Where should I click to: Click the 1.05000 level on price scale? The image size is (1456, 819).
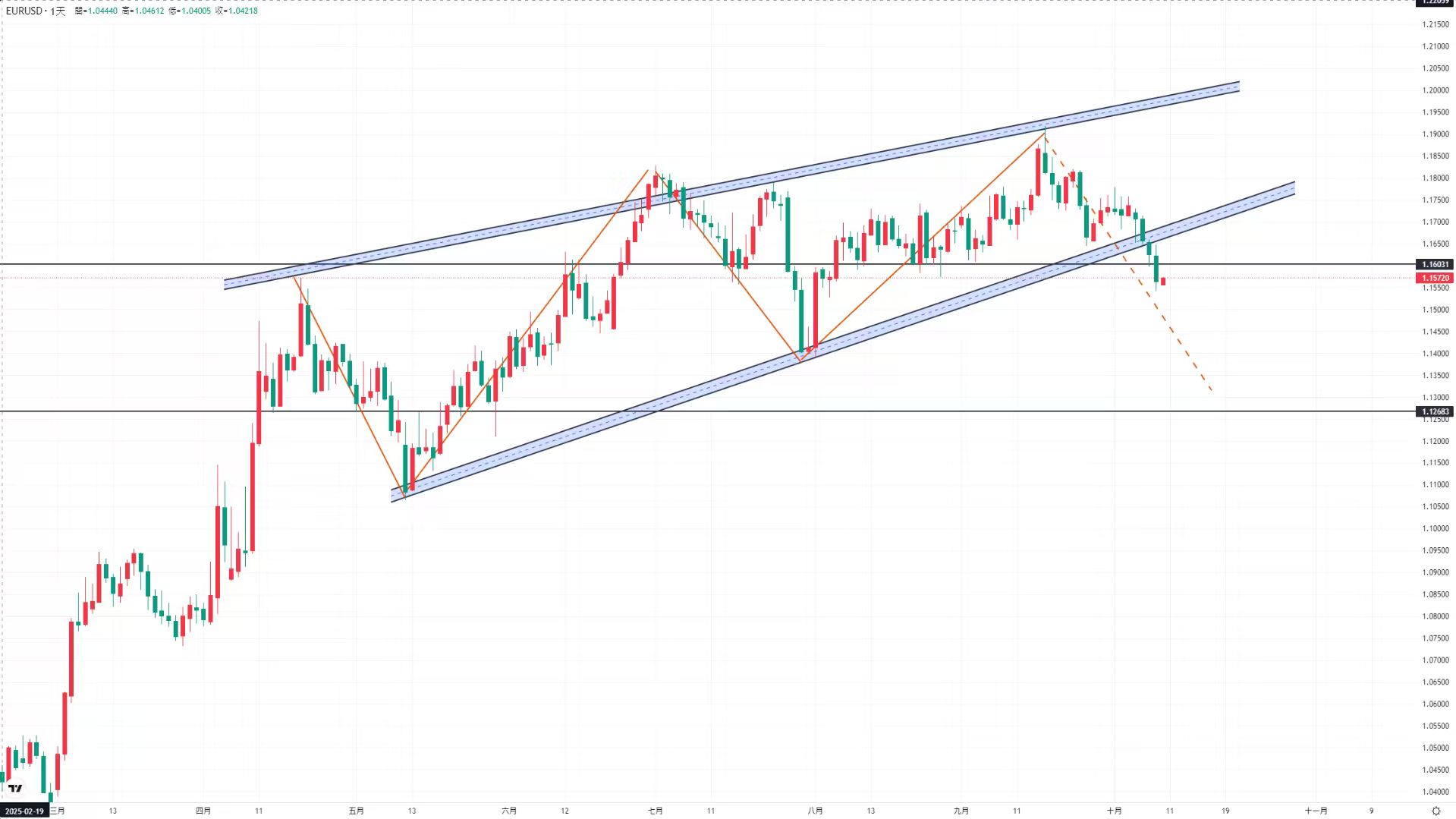tap(1435, 748)
